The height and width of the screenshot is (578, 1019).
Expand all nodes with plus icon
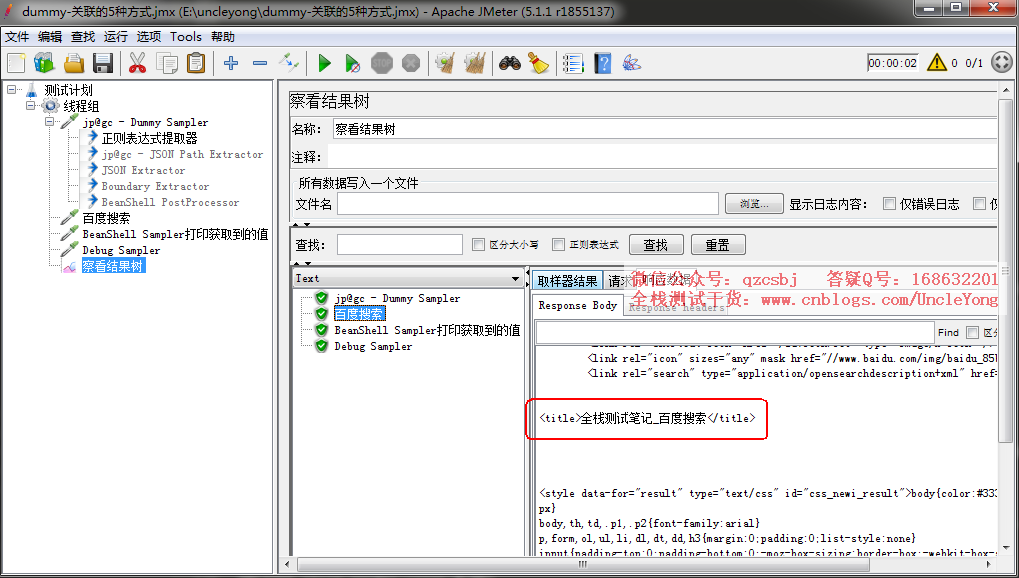click(231, 63)
